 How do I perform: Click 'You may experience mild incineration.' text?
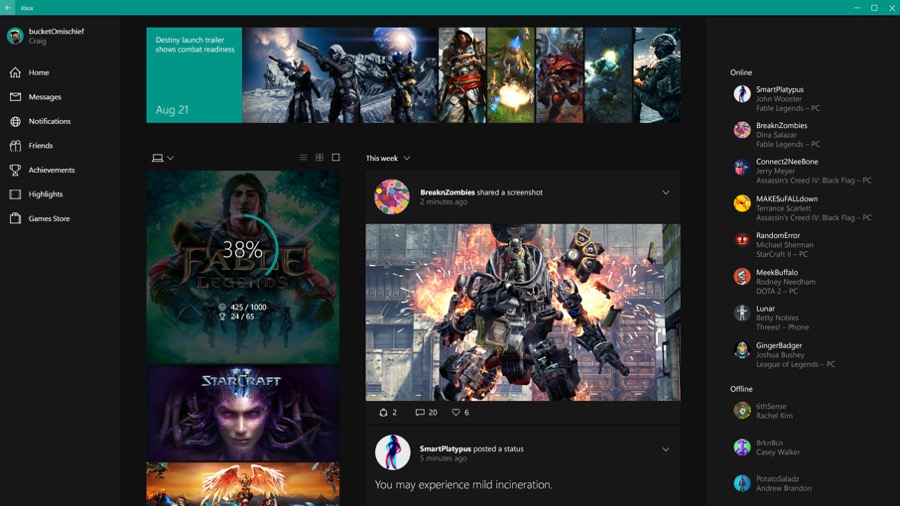(464, 485)
